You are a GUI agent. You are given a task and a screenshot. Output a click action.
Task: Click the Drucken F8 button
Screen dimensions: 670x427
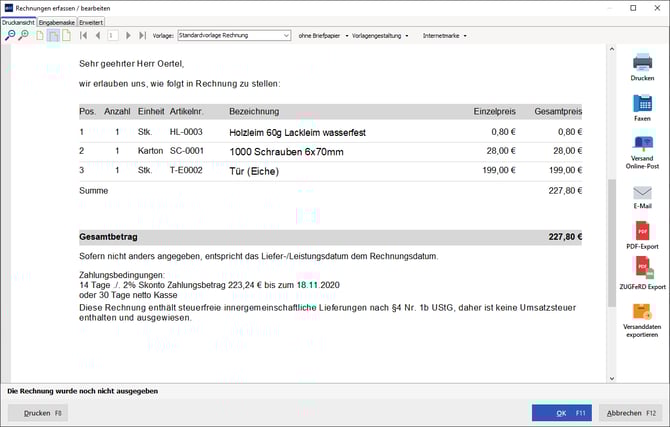point(38,413)
